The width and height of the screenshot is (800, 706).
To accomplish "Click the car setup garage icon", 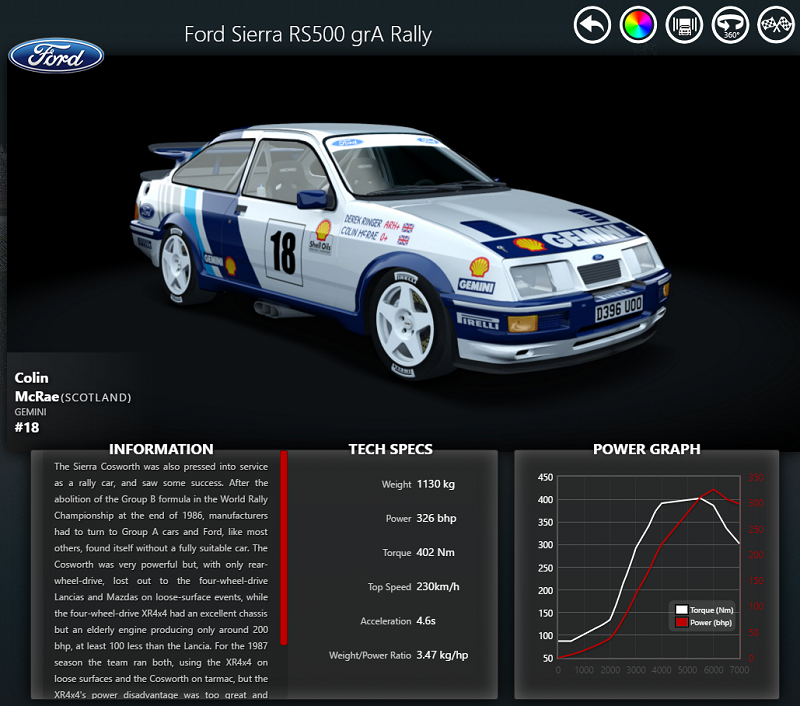I will point(684,24).
